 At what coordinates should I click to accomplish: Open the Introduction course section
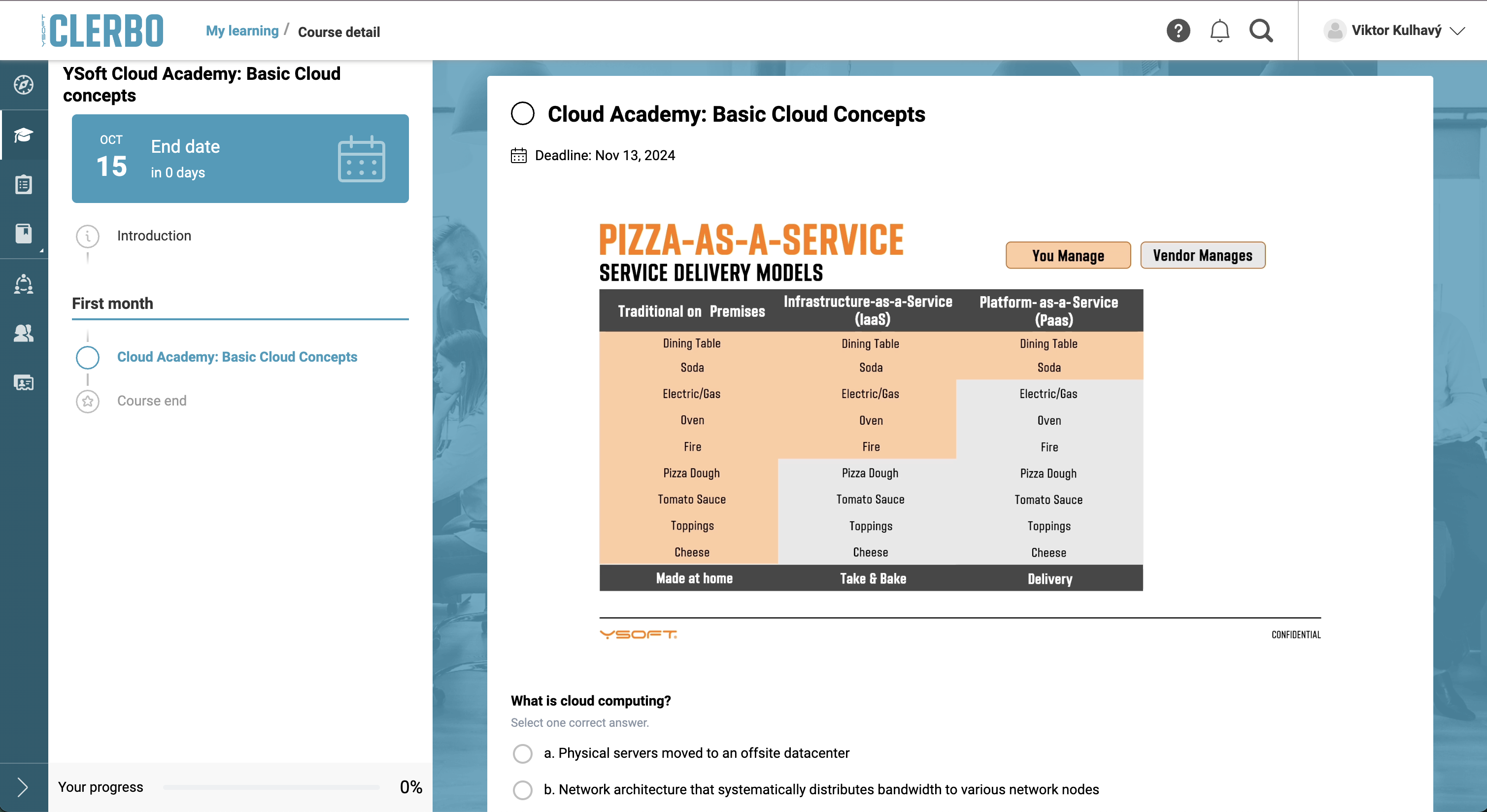154,236
